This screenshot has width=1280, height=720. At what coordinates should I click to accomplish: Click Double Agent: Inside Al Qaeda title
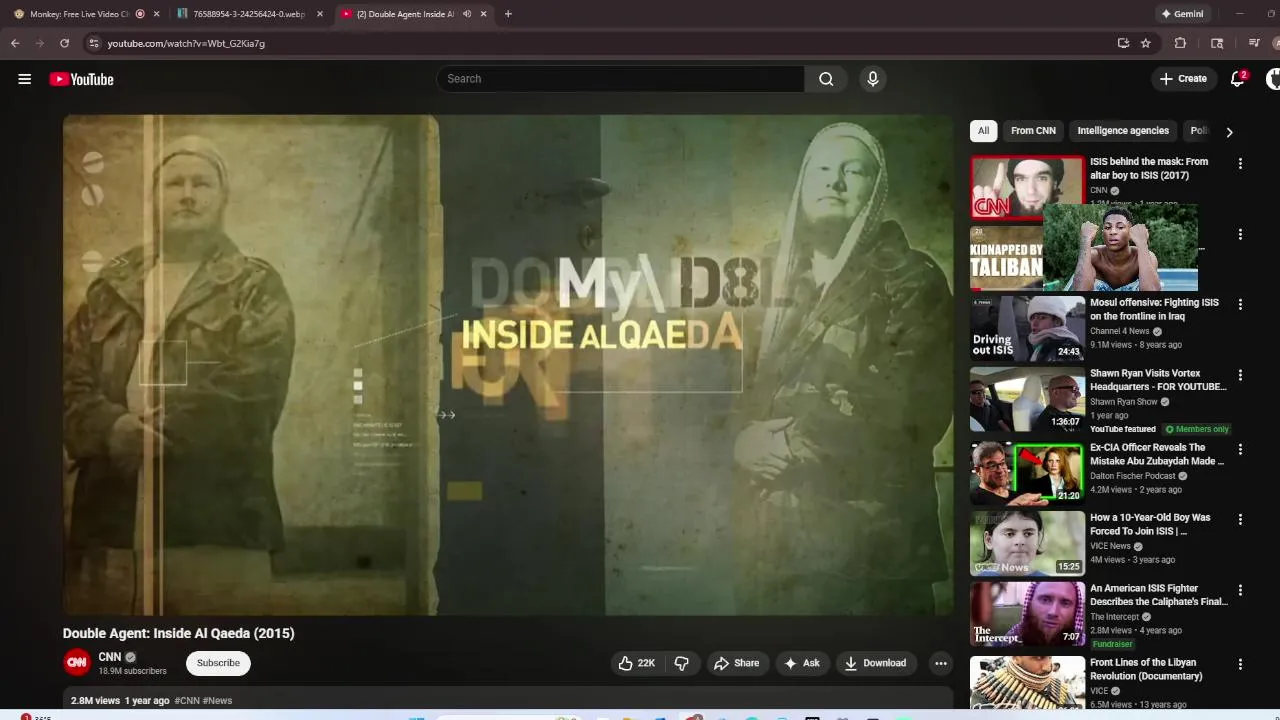pyautogui.click(x=179, y=633)
